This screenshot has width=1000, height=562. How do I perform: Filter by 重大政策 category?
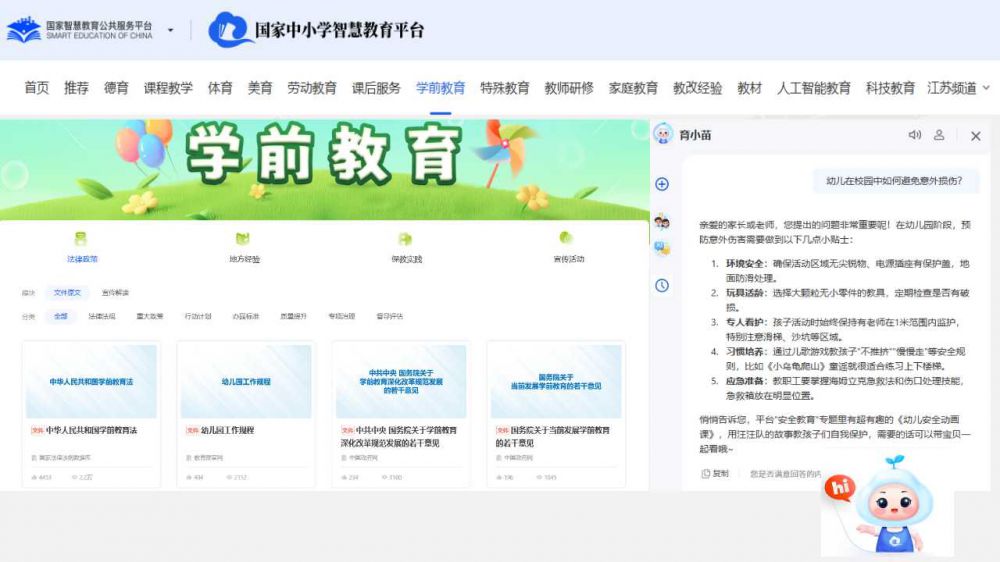click(x=149, y=316)
